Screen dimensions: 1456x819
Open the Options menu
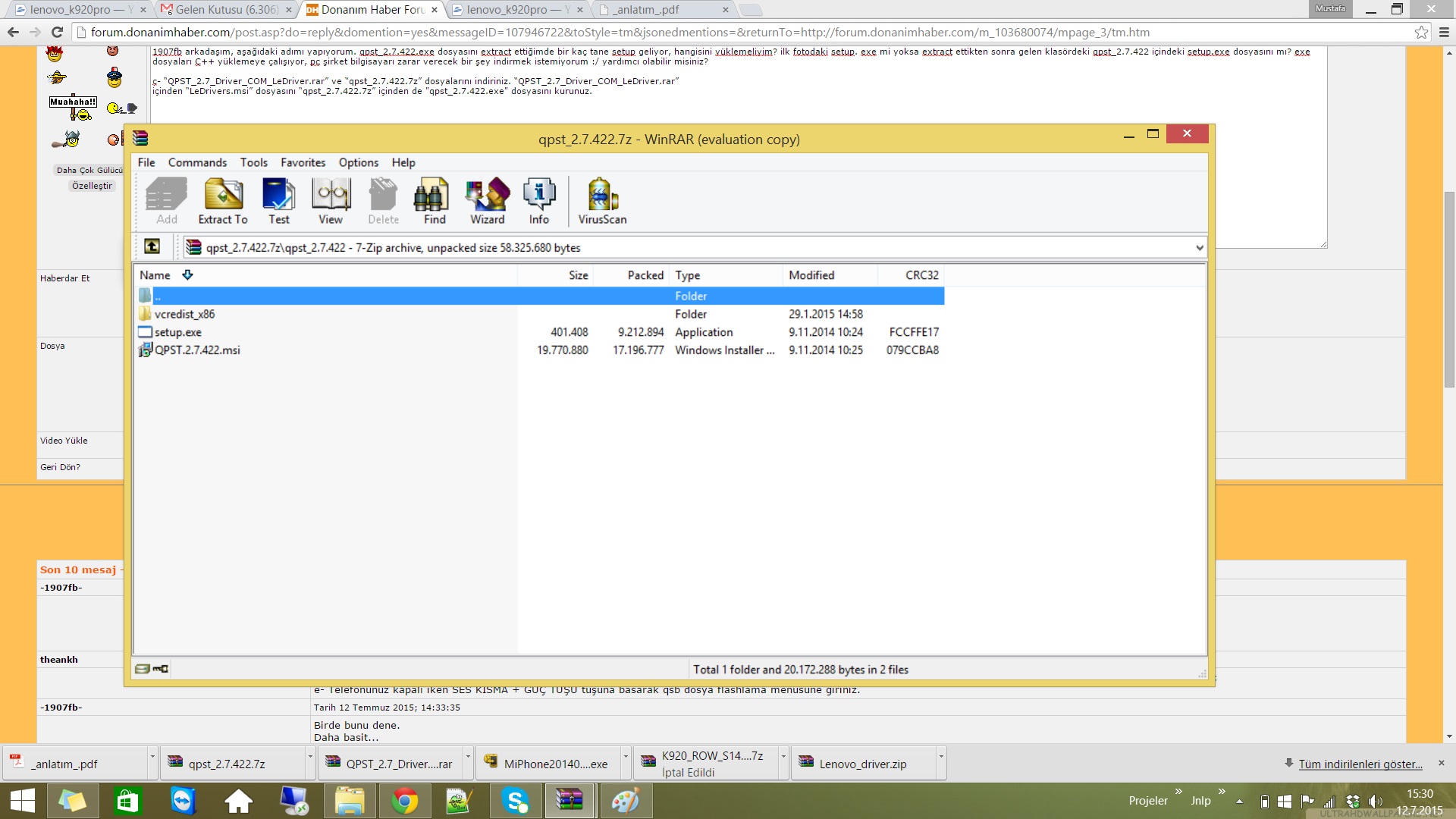point(358,162)
